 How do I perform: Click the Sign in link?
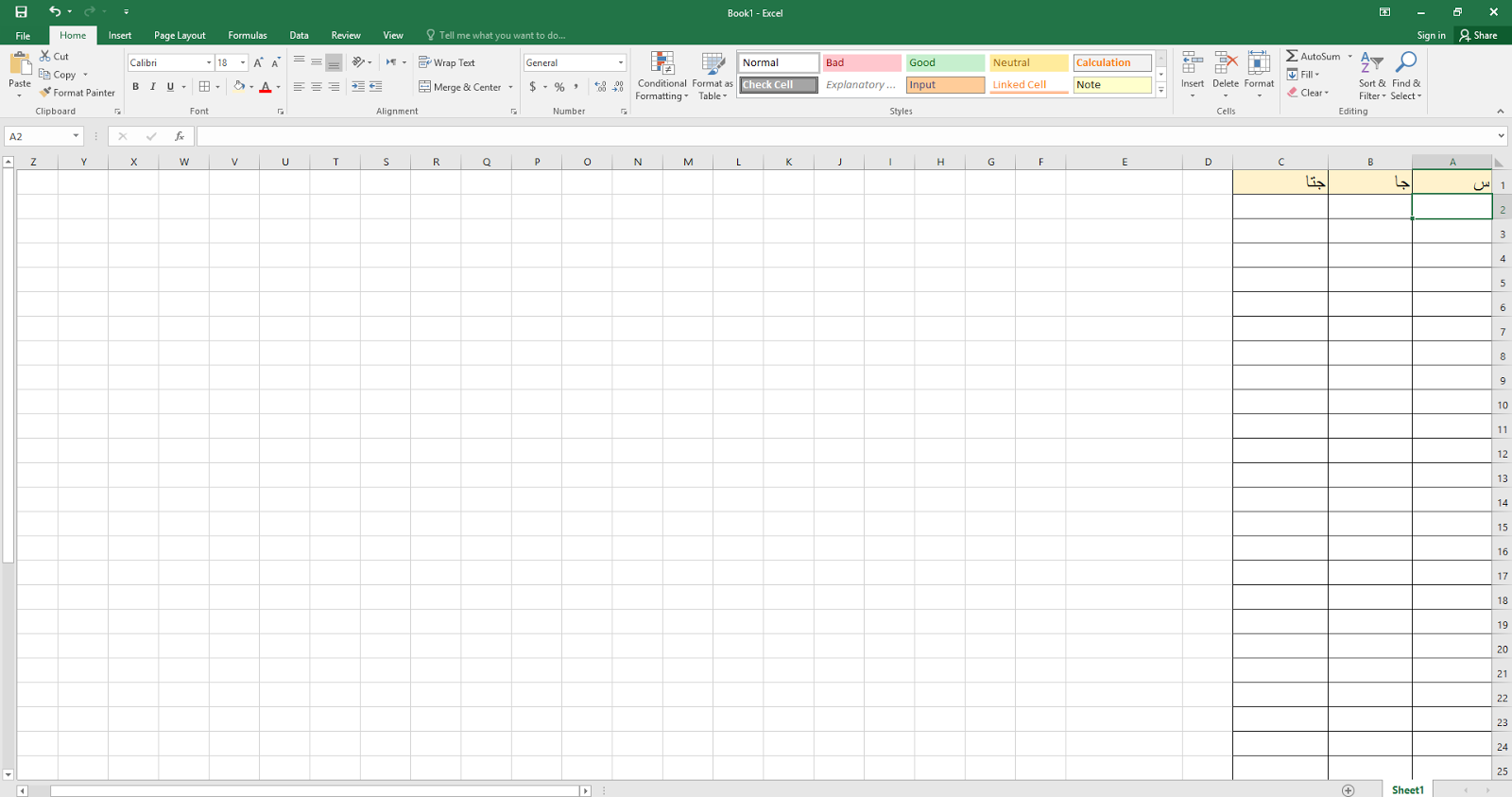coord(1431,35)
